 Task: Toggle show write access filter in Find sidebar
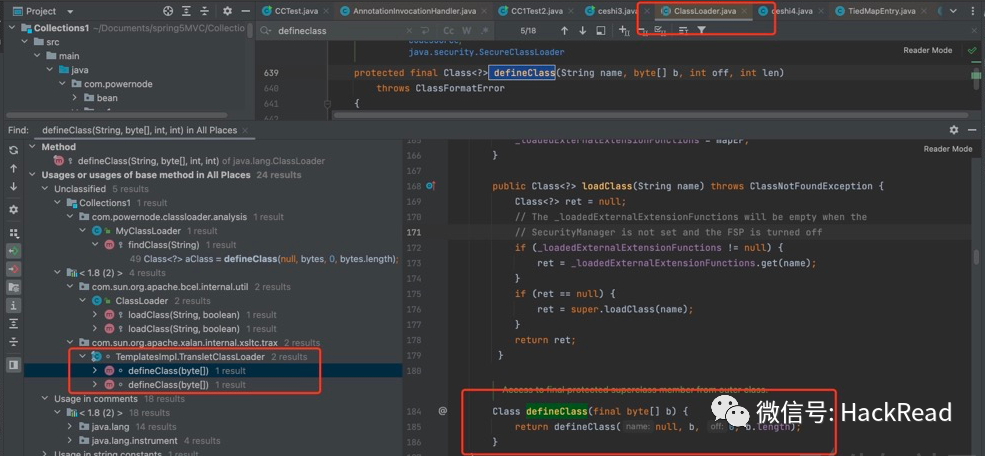click(13, 269)
